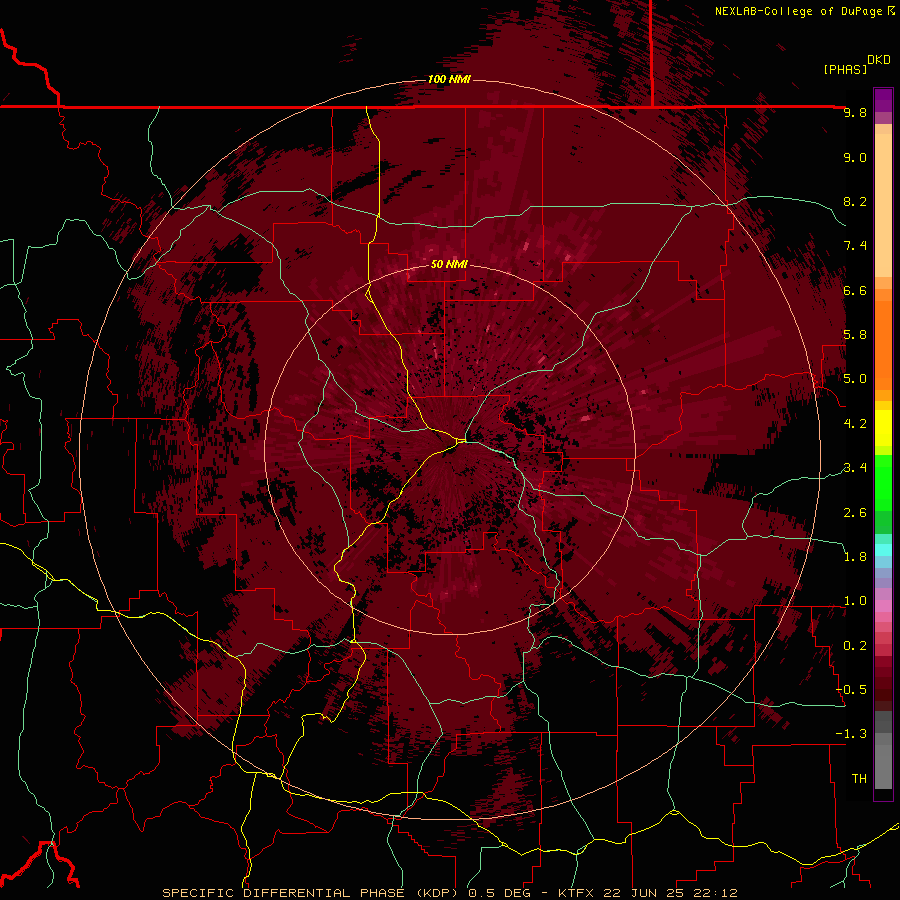Click the 0.5 DEG elevation angle text
900x900 pixels.
pos(499,893)
